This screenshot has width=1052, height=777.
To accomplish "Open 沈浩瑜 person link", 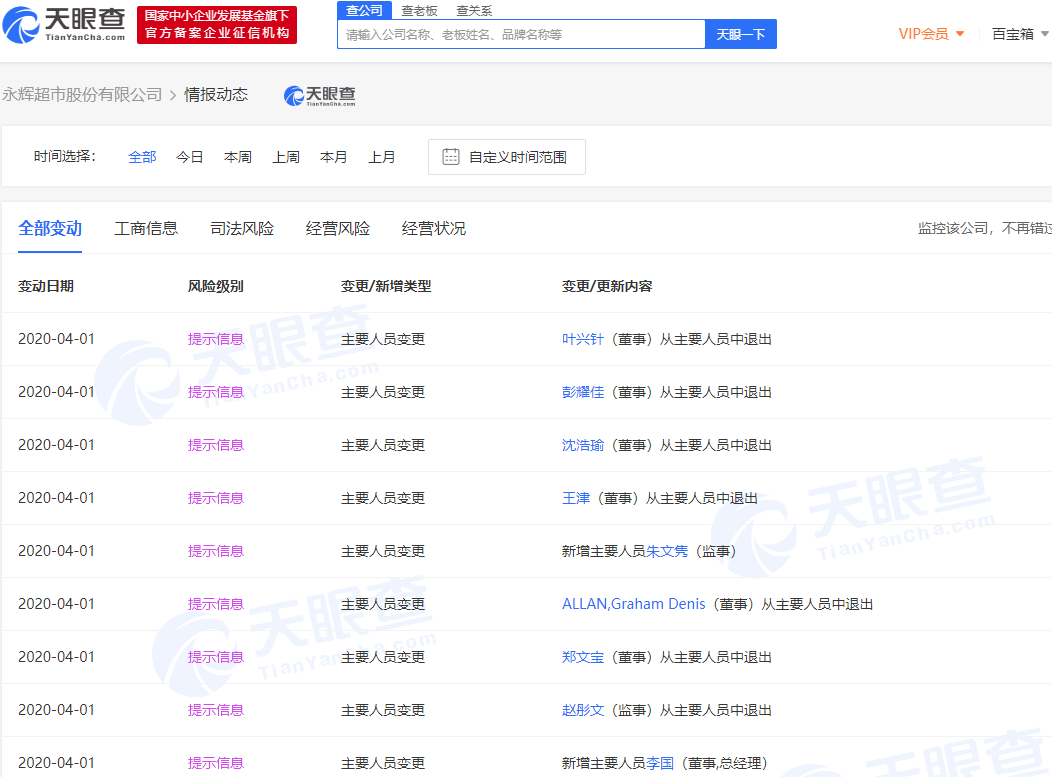I will [582, 445].
